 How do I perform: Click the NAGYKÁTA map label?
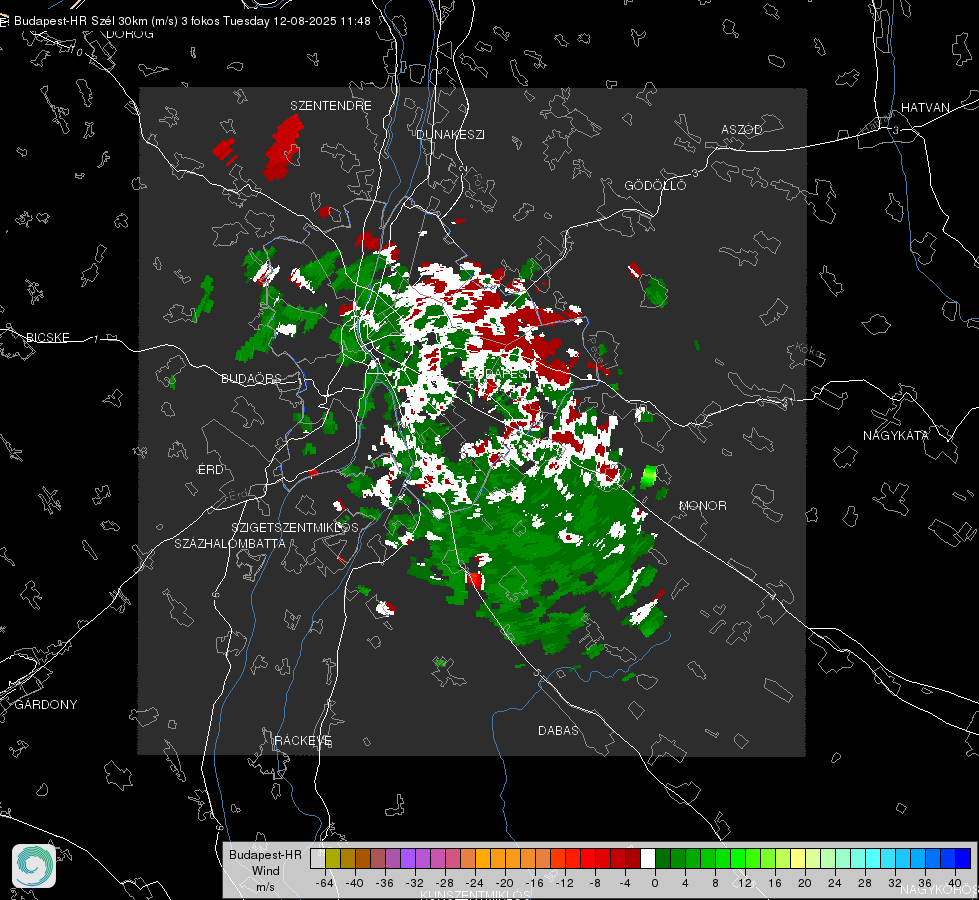click(x=896, y=435)
